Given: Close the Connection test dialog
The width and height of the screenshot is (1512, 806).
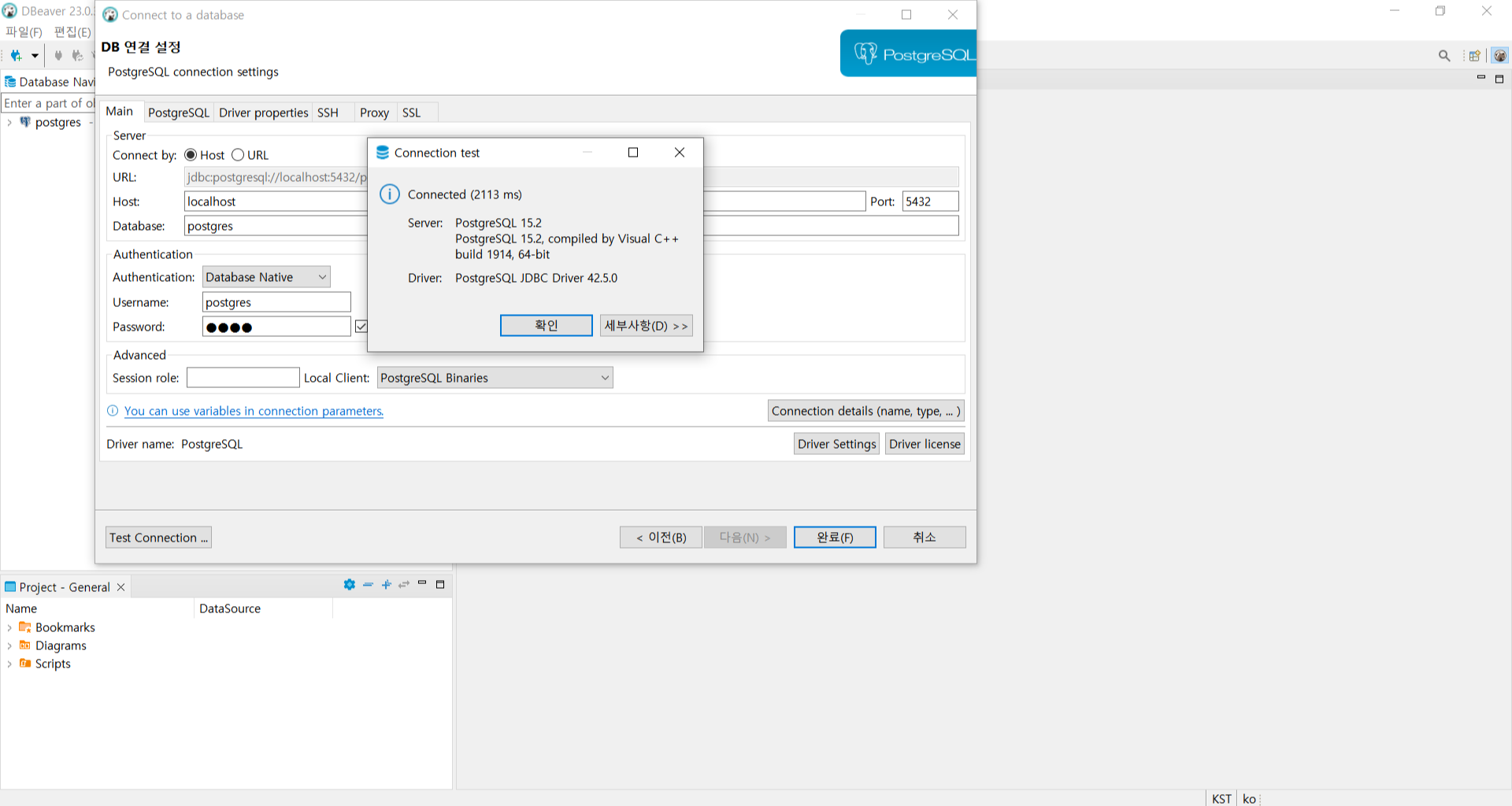Looking at the screenshot, I should 680,153.
